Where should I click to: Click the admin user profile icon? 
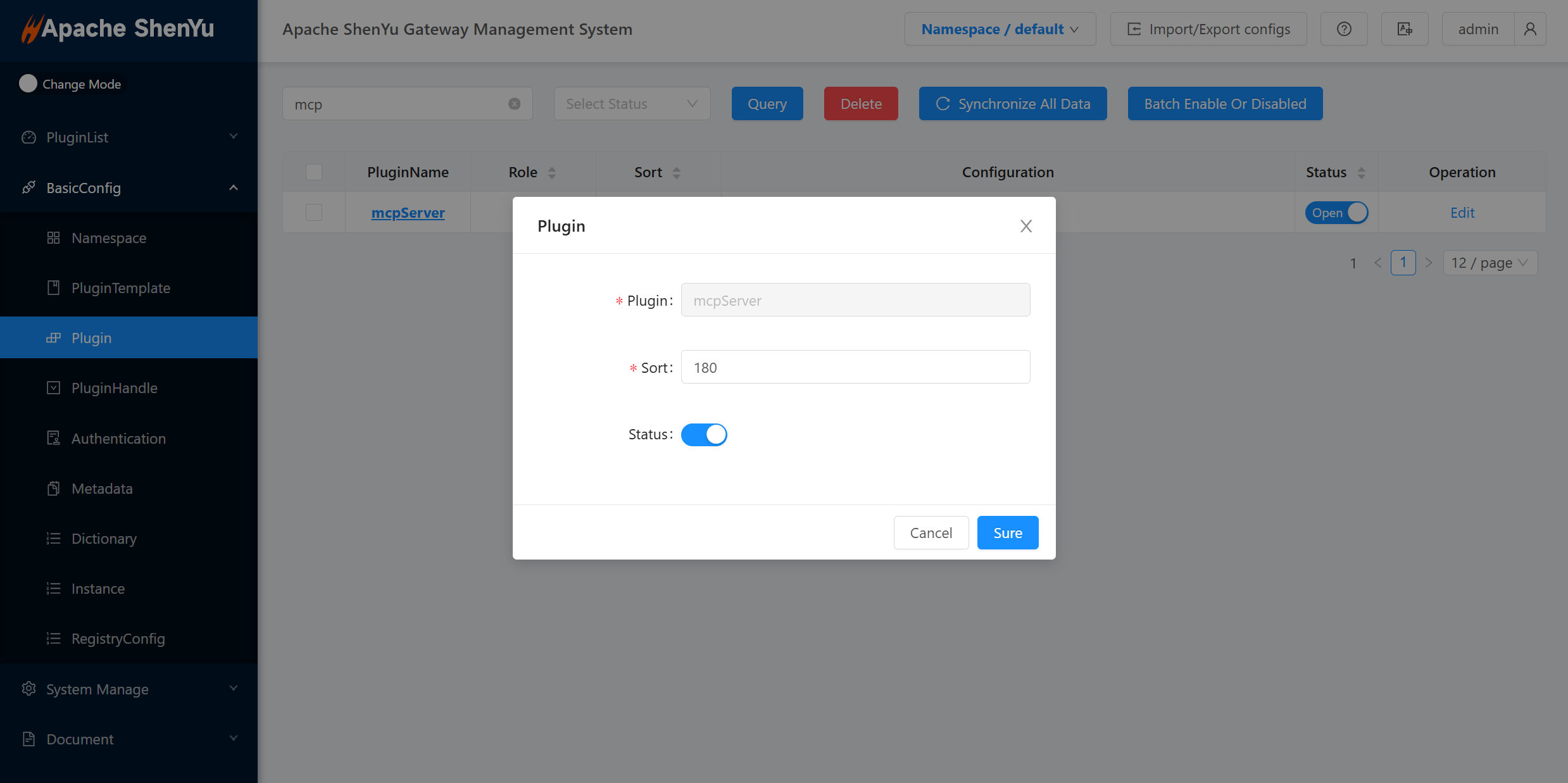point(1529,29)
